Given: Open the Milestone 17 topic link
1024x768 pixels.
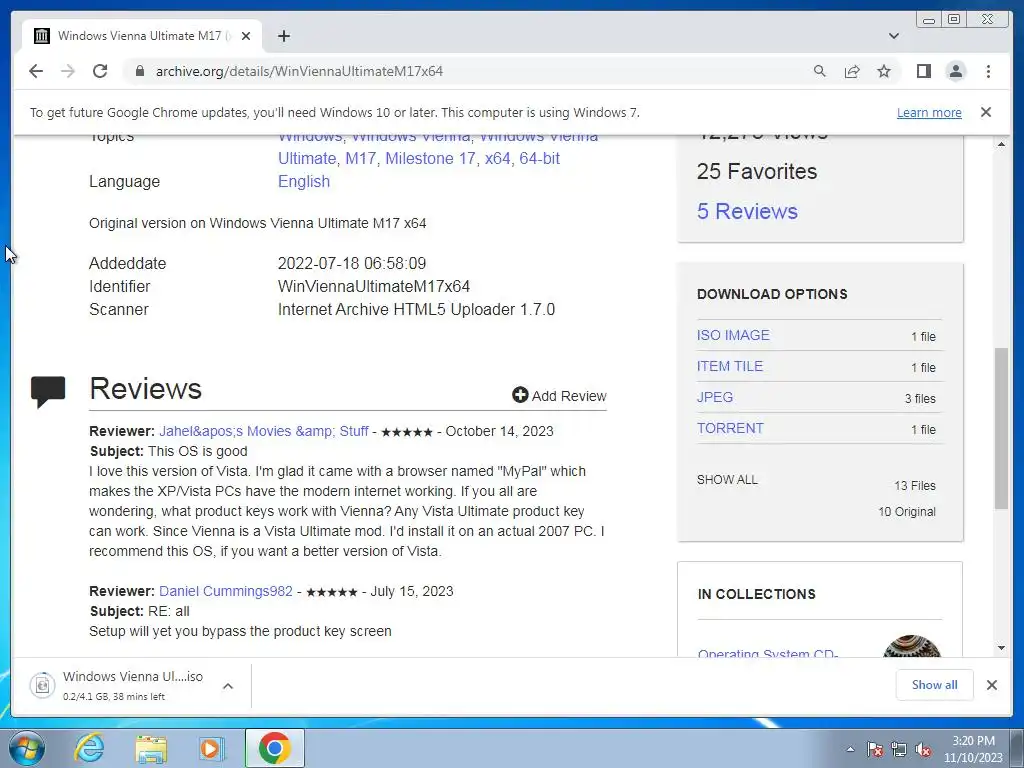Looking at the screenshot, I should [x=430, y=159].
